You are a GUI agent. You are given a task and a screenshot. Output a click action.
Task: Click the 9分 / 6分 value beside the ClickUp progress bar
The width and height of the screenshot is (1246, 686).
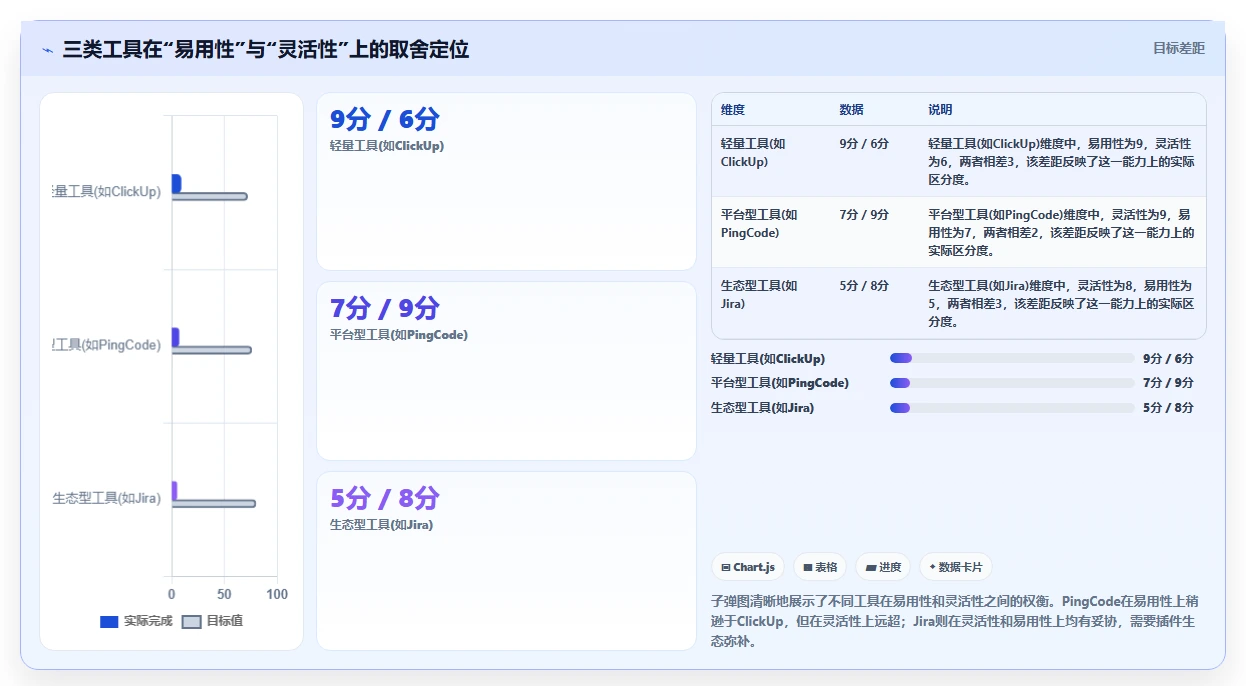pyautogui.click(x=1168, y=358)
